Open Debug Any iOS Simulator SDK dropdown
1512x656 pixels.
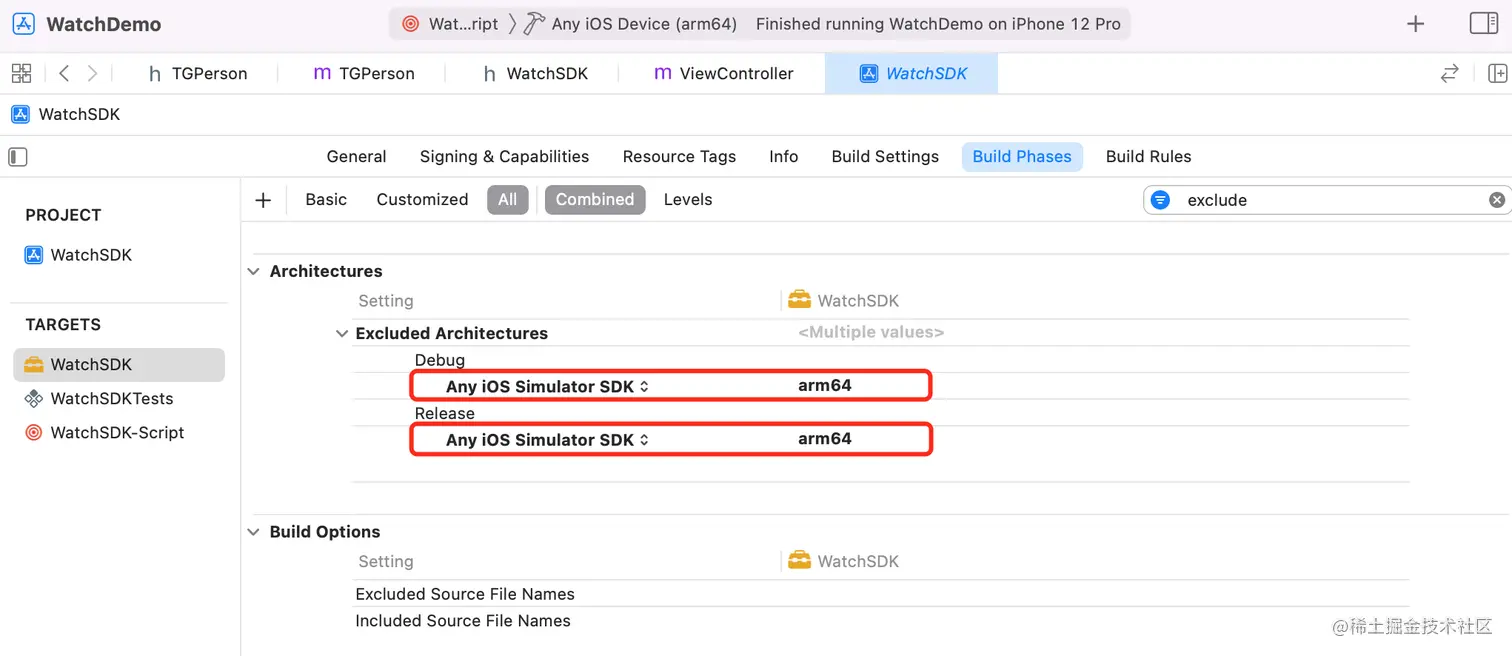coord(547,386)
